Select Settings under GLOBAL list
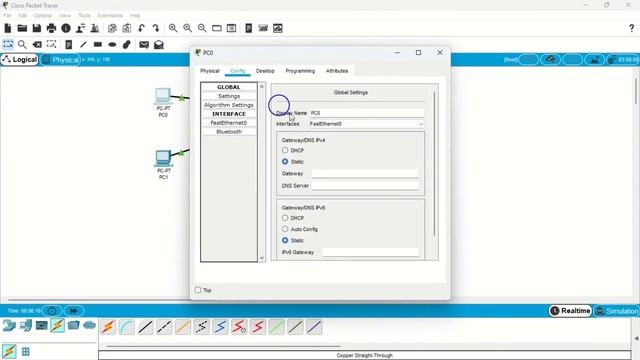This screenshot has height=360, width=640. pos(229,96)
